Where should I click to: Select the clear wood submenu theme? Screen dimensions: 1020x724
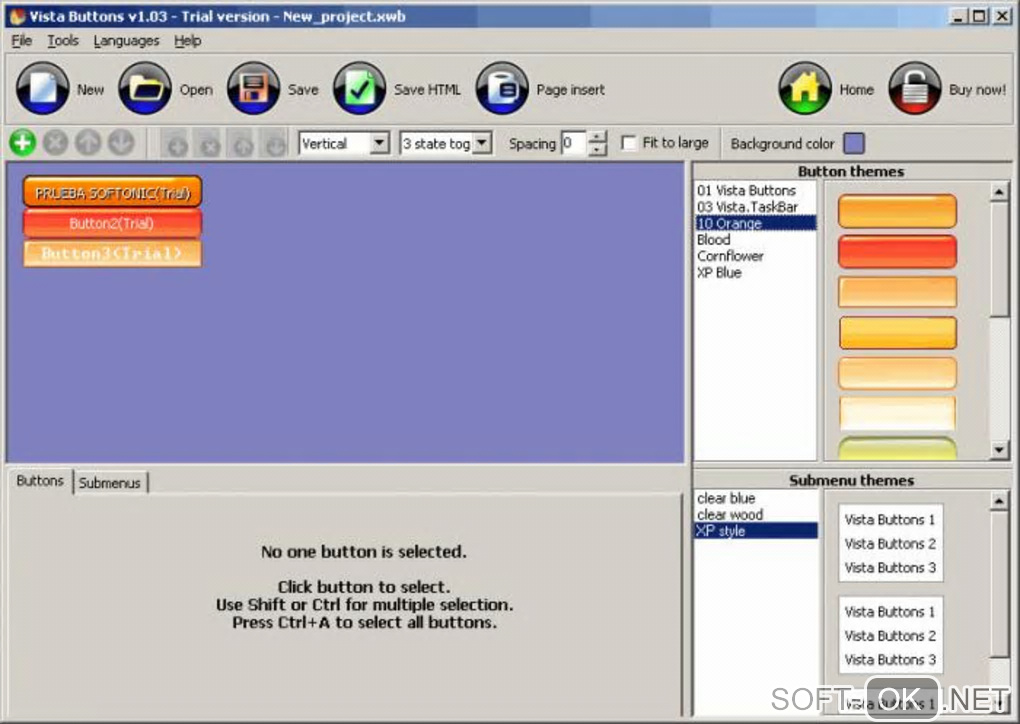[x=756, y=515]
